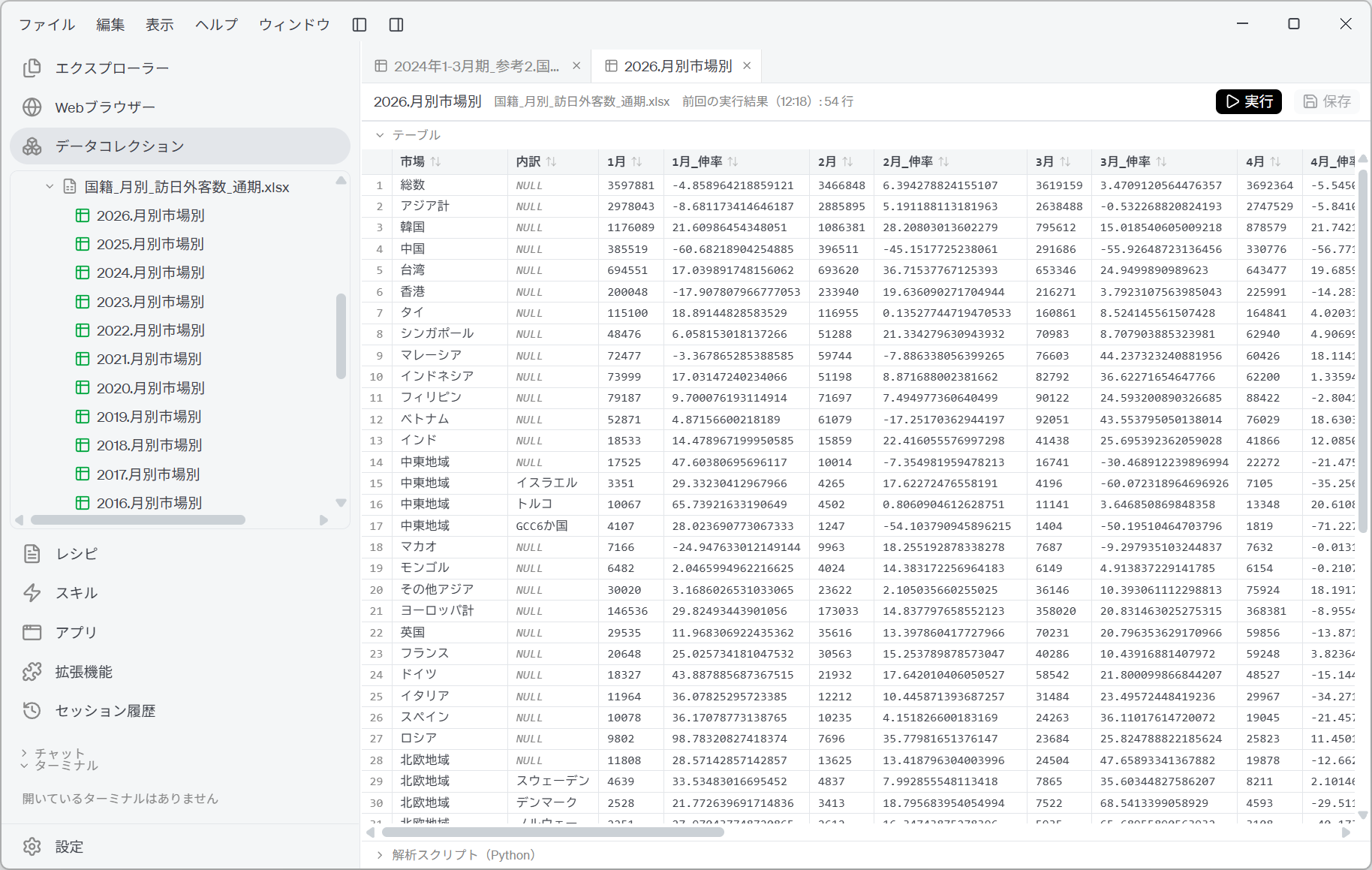Sort by the 4月 column sort icon
The height and width of the screenshot is (870, 1372).
tap(1276, 162)
